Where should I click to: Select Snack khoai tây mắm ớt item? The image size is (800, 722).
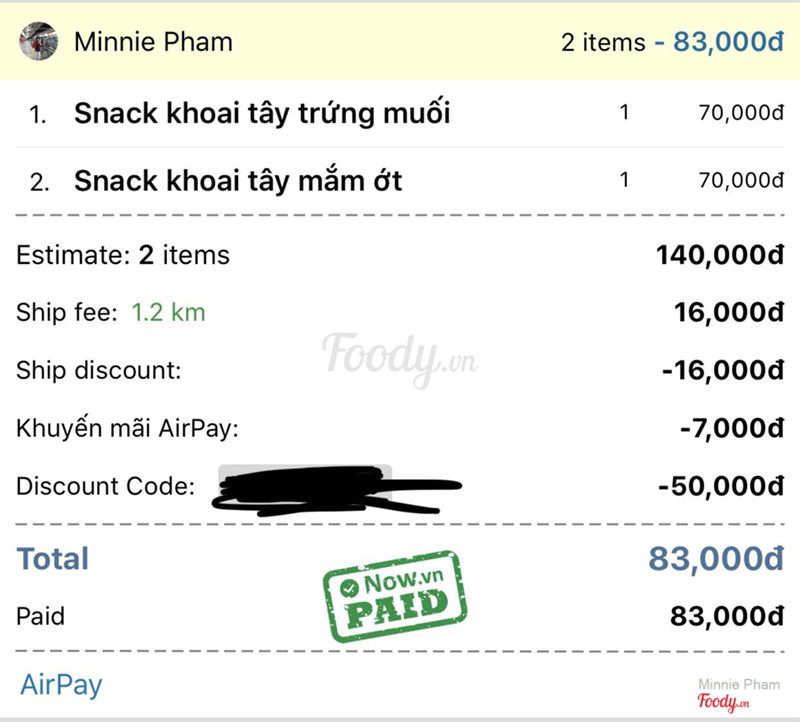[x=238, y=181]
